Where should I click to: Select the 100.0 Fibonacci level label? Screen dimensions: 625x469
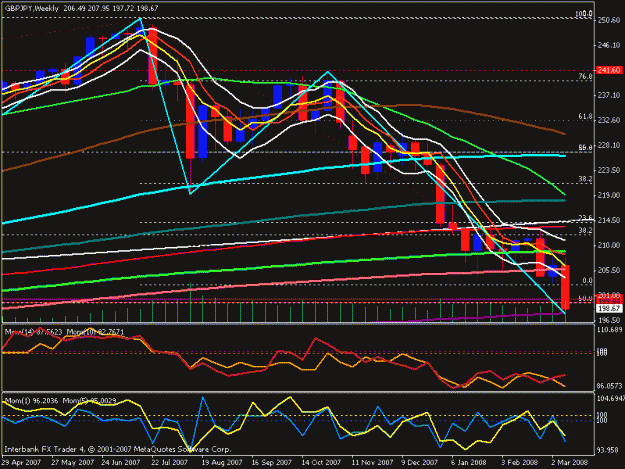coord(584,14)
